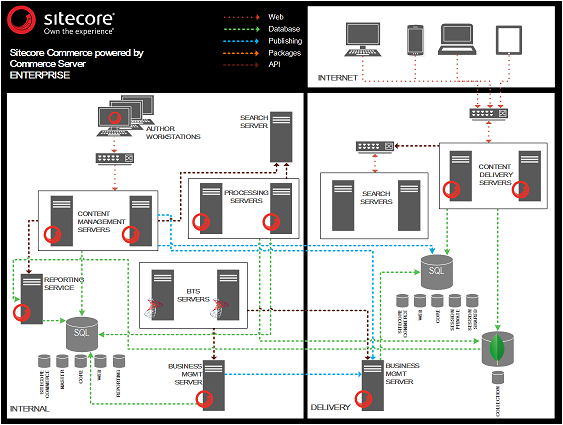
Task: Click the 'CONTENT MANAGEMENT SERVERS' label
Action: click(x=101, y=221)
